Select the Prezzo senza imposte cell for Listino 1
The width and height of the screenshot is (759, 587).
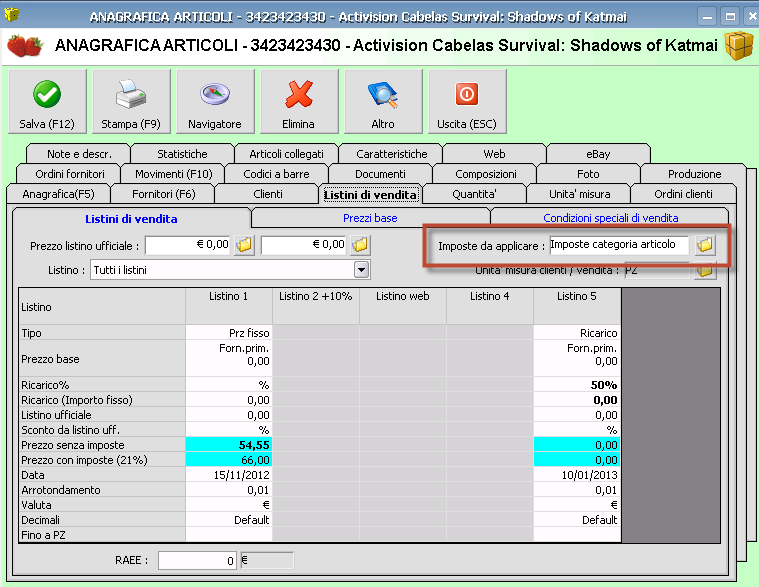tap(229, 443)
